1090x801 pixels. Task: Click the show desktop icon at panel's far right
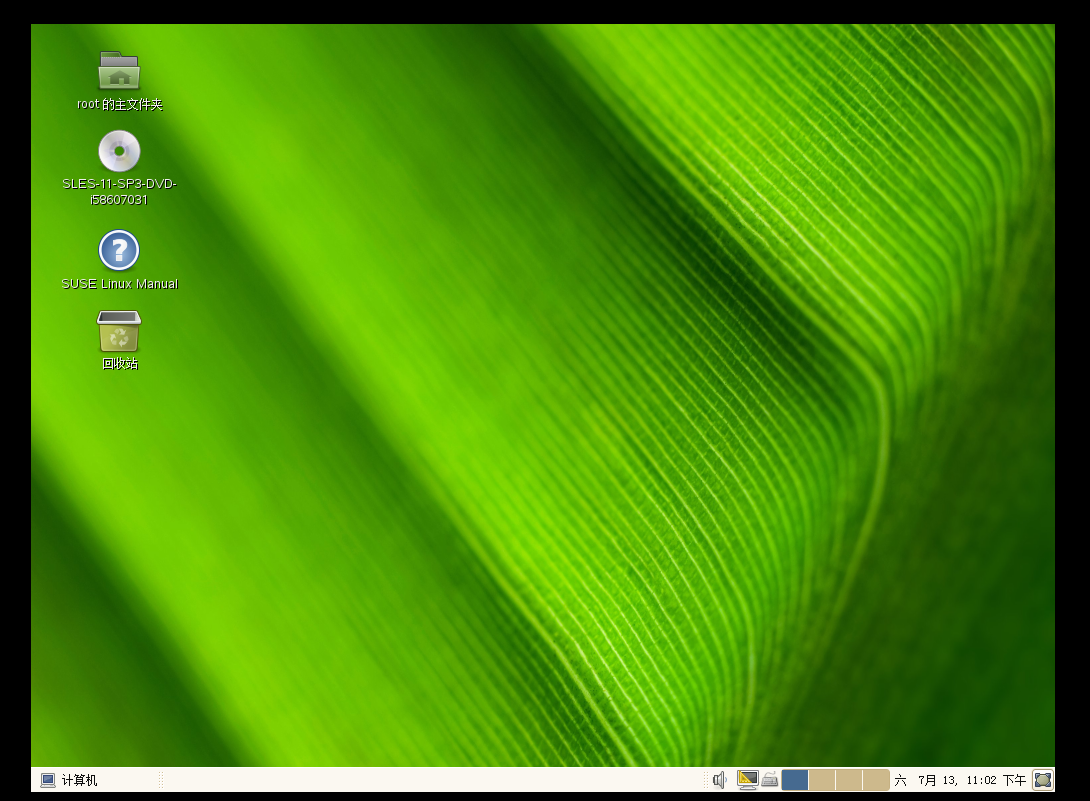[x=1044, y=779]
